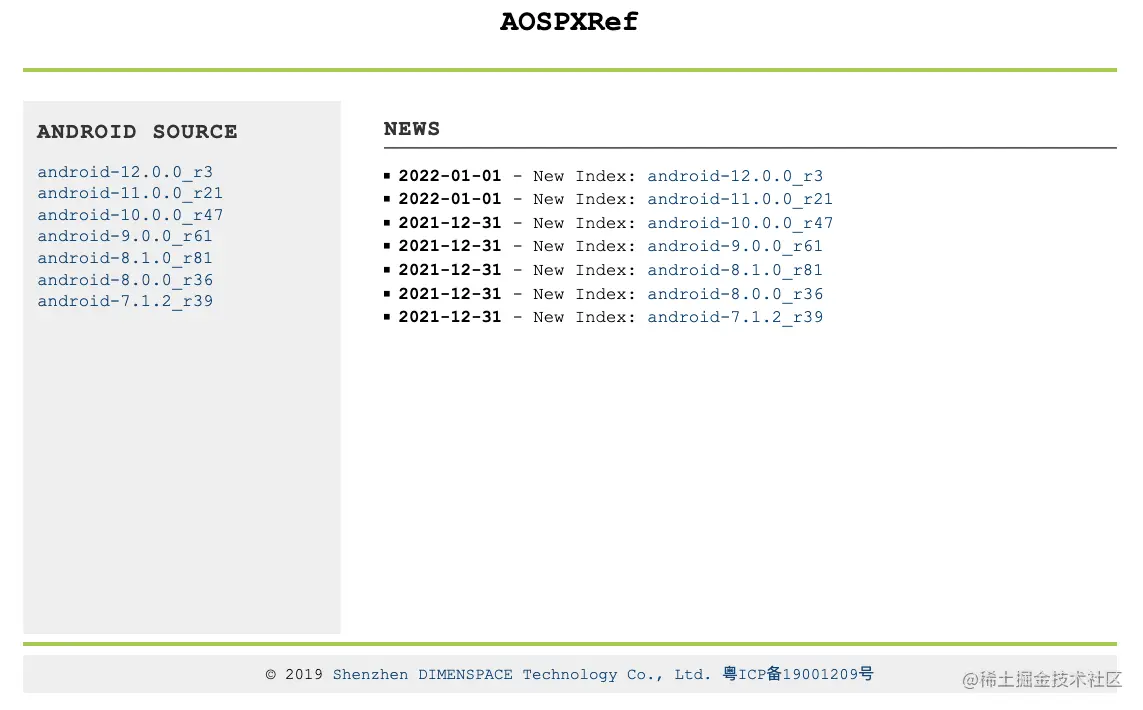Follow News link for android-8.1.0_r81 index
The height and width of the screenshot is (710, 1143).
pos(735,270)
